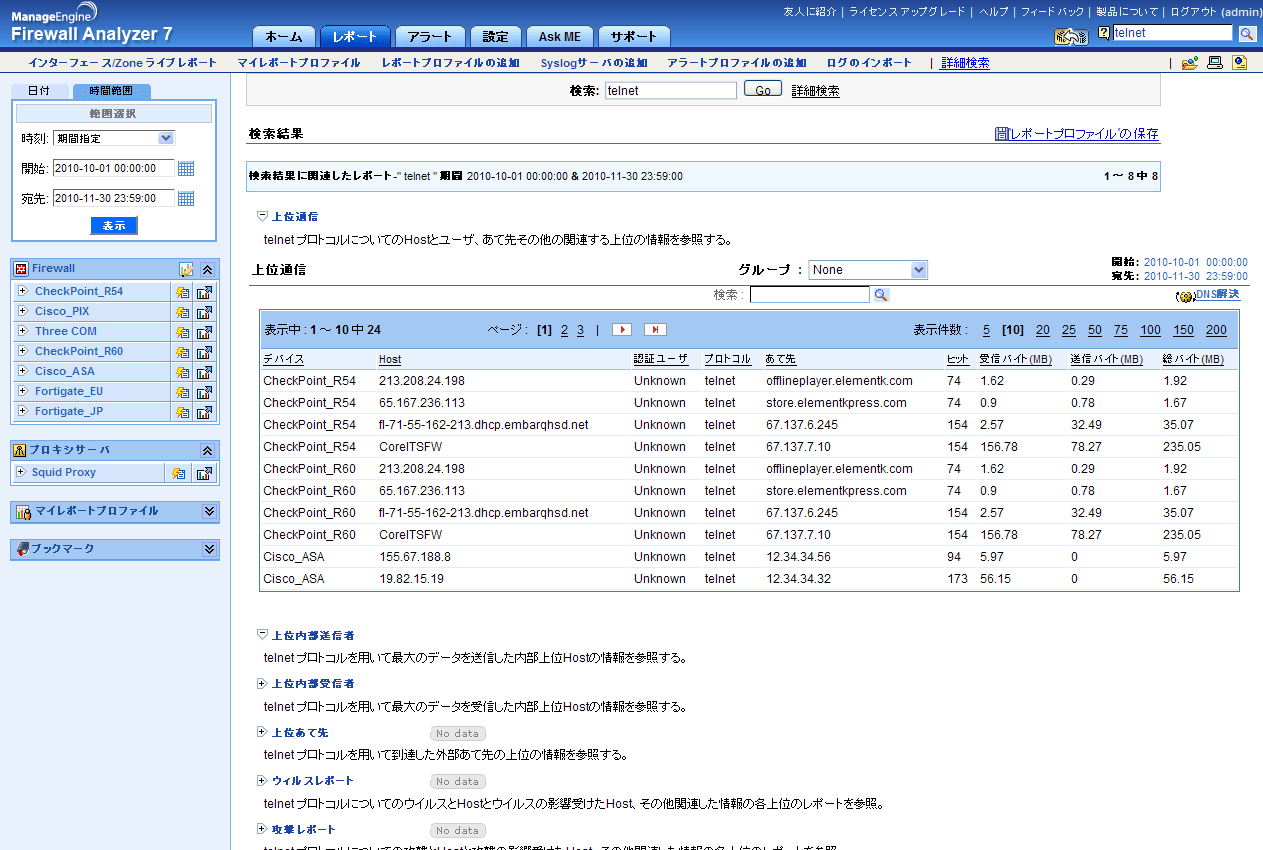Click the chart report icon for Cisco_ASA

pos(204,372)
